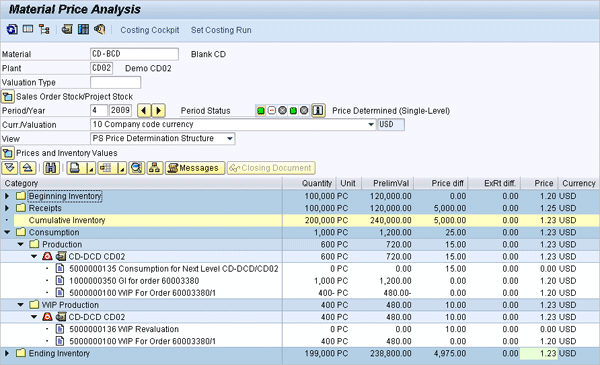Screen dimensions: 600x365
Task: Click the material master icon in top toolbar
Action: click(67, 29)
